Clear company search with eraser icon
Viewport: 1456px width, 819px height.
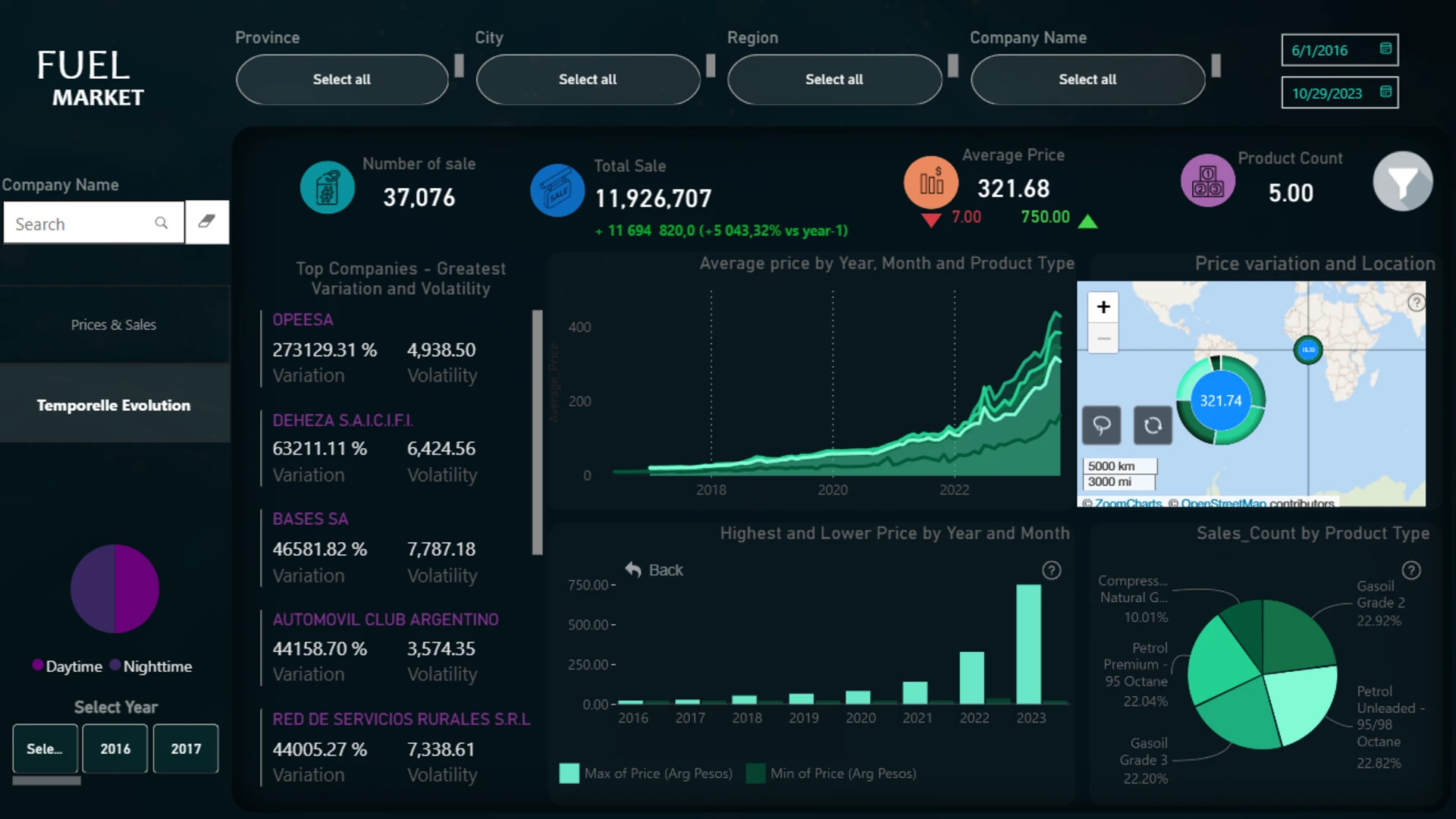point(207,221)
